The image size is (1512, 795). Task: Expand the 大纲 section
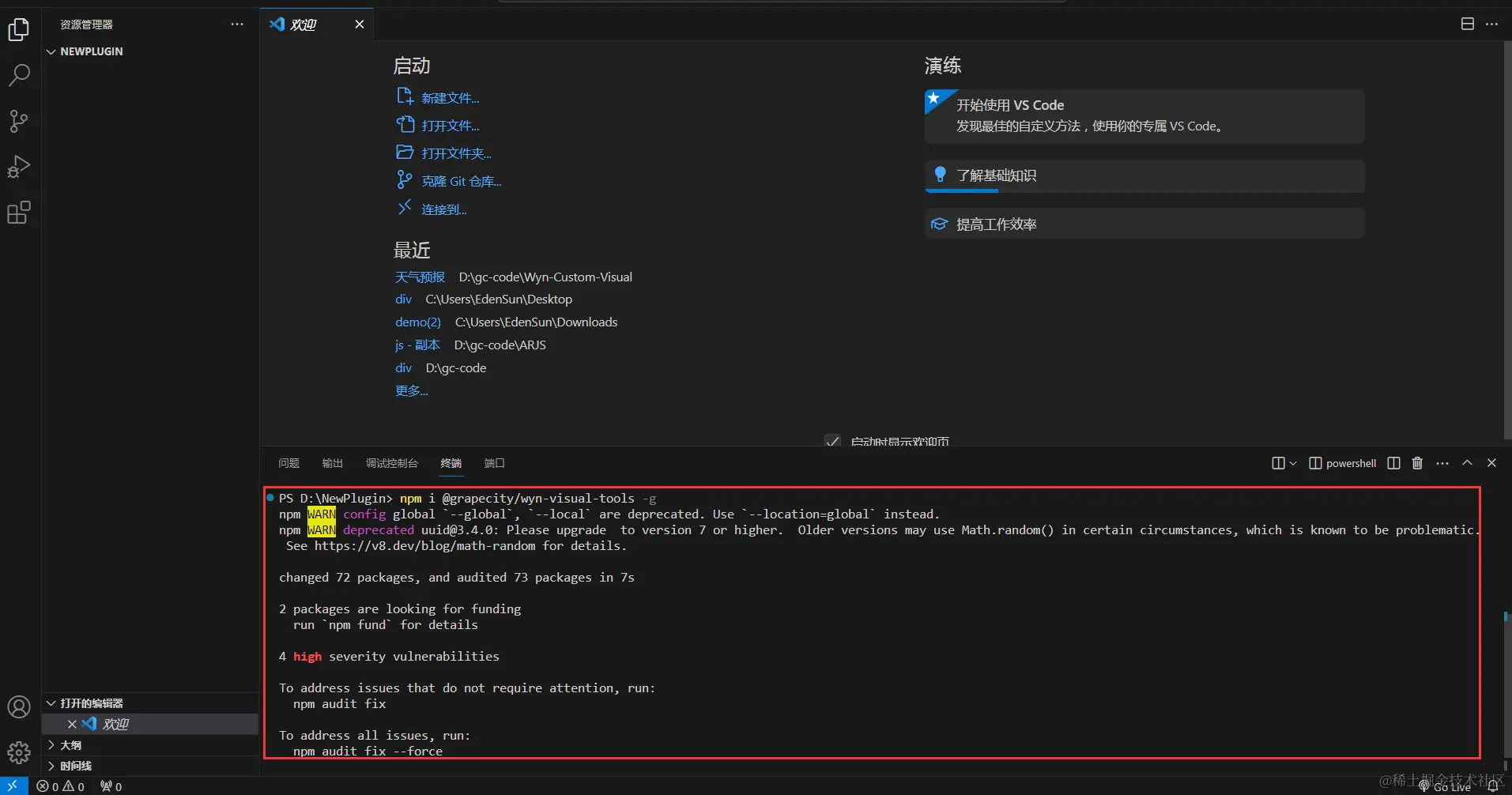[x=150, y=745]
